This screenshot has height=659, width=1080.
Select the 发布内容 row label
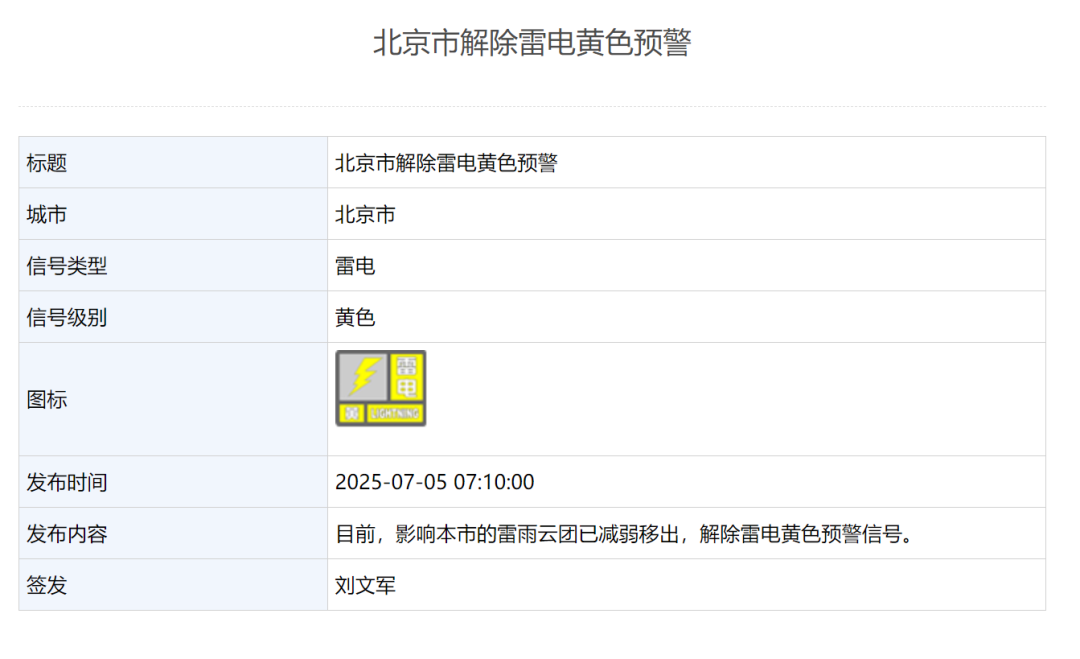(67, 534)
